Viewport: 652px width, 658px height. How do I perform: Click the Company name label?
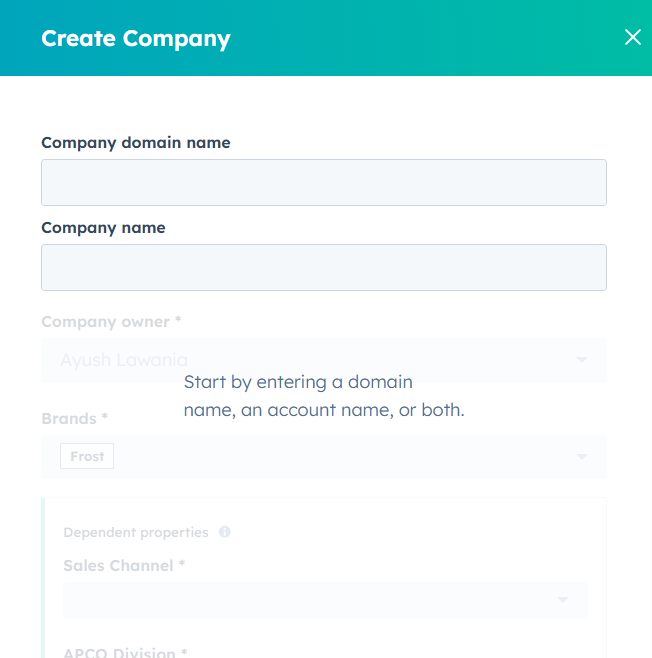pos(103,228)
